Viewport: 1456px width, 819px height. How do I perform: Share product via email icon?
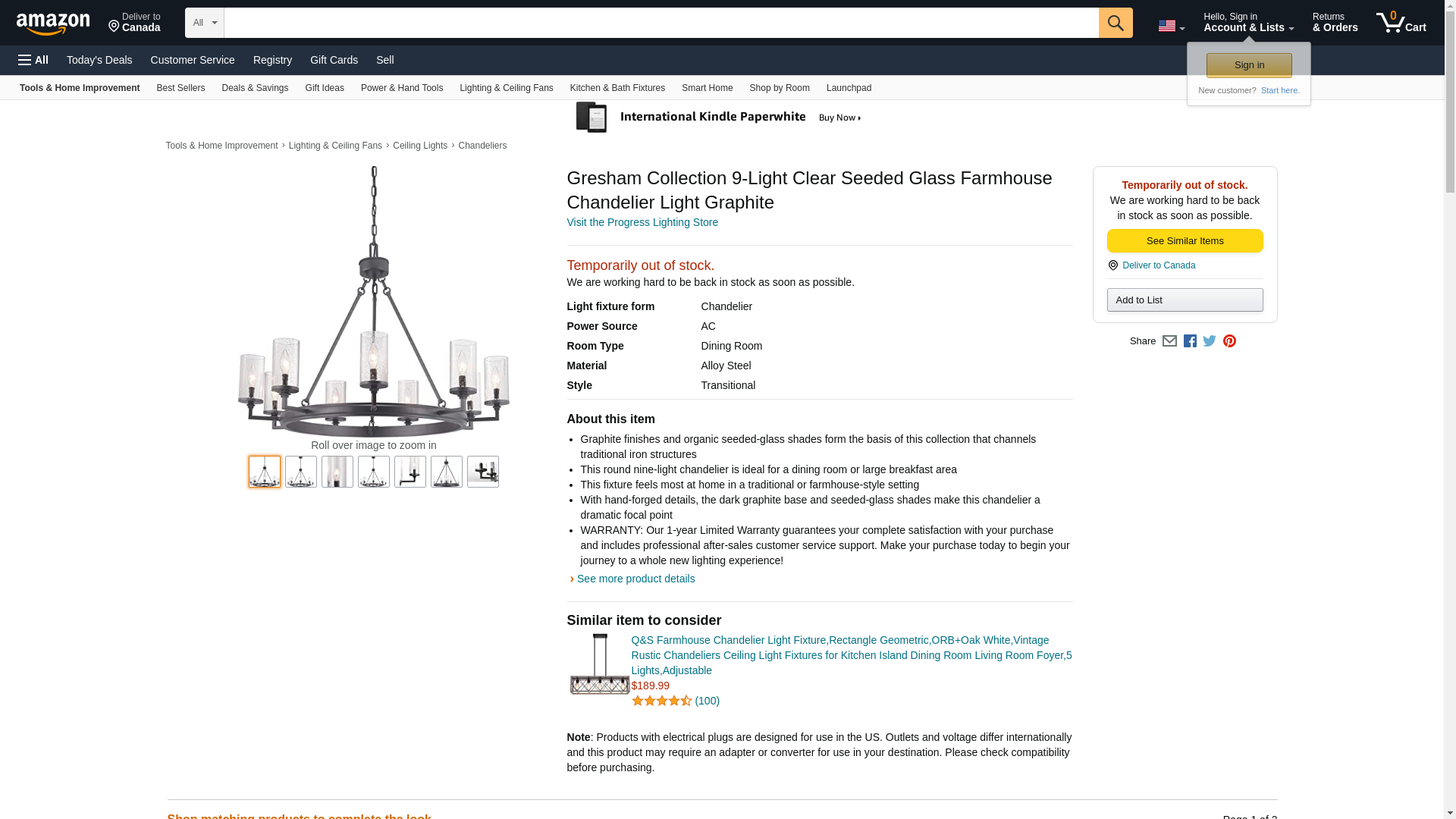pyautogui.click(x=1169, y=341)
